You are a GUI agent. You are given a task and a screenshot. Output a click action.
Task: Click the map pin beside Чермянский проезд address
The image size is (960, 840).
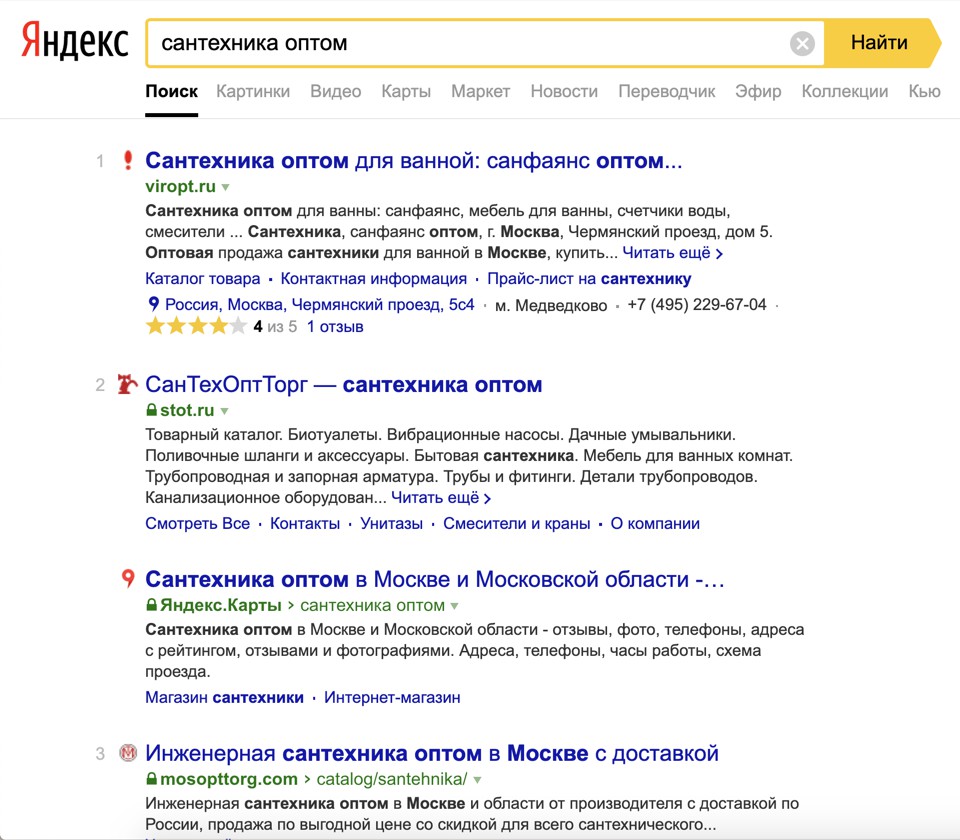[154, 304]
